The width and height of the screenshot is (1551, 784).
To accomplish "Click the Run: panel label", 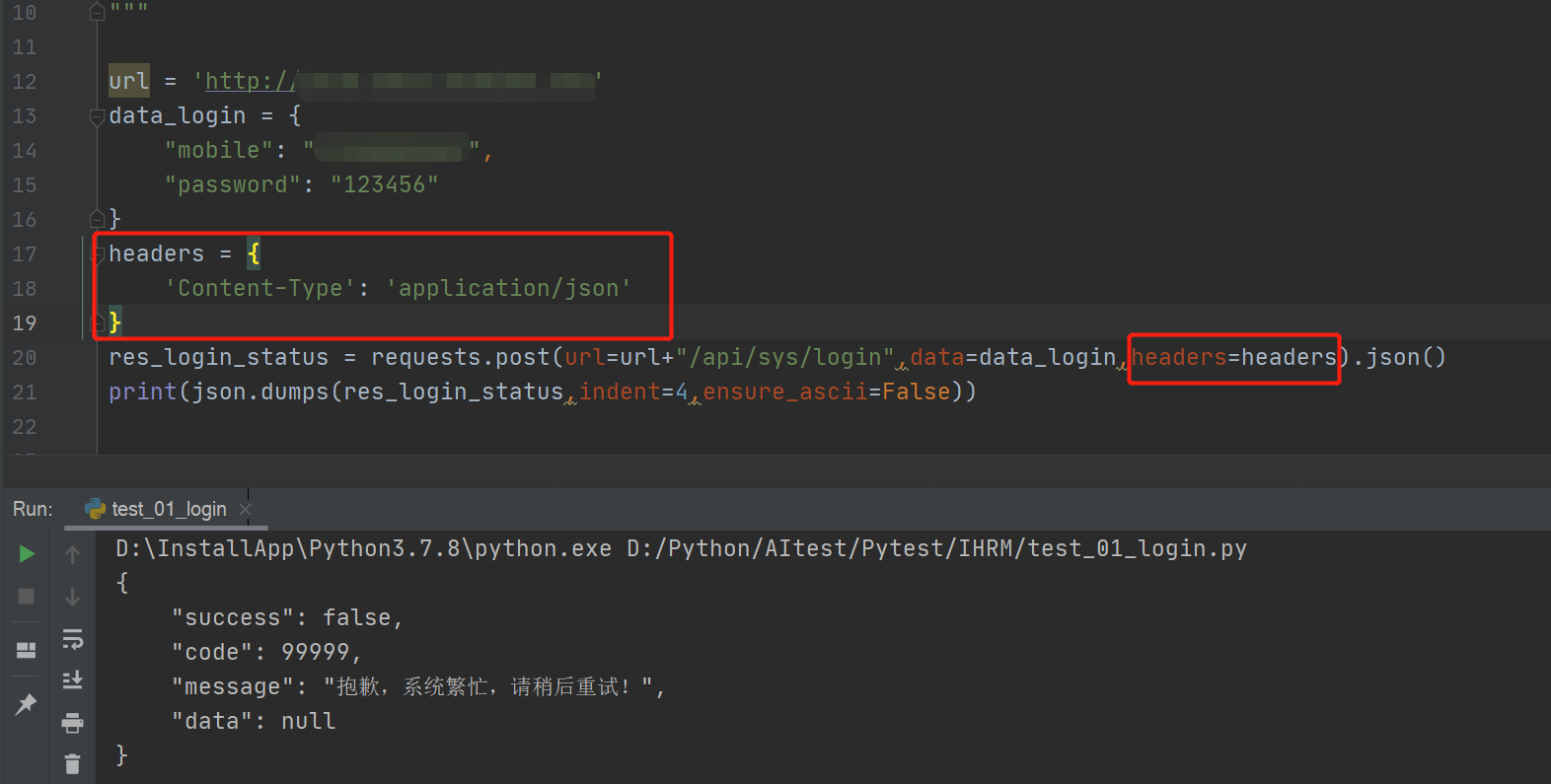I will pyautogui.click(x=33, y=509).
